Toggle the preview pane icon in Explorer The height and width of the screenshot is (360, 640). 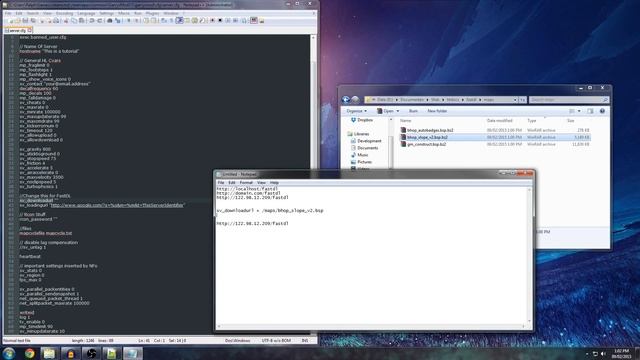pos(590,111)
